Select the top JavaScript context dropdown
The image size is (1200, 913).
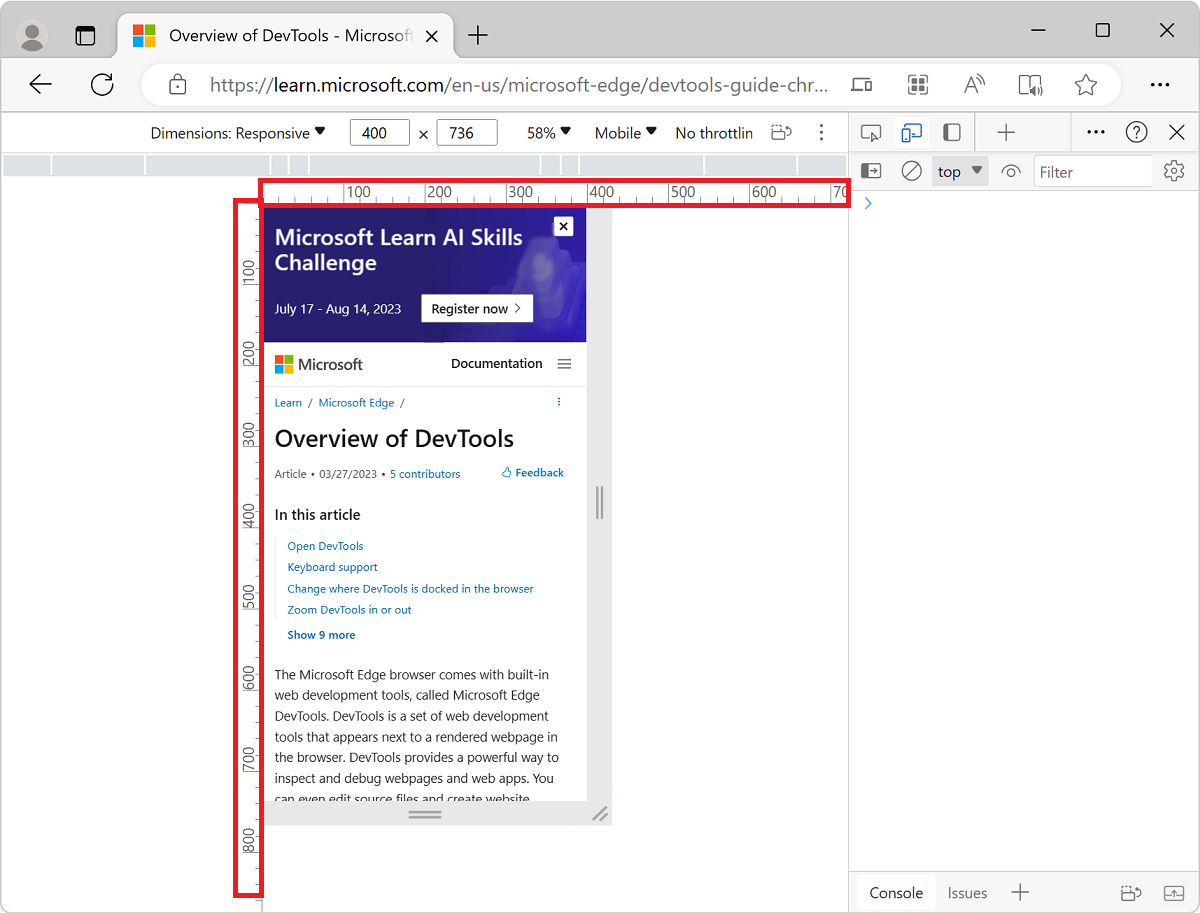point(959,172)
